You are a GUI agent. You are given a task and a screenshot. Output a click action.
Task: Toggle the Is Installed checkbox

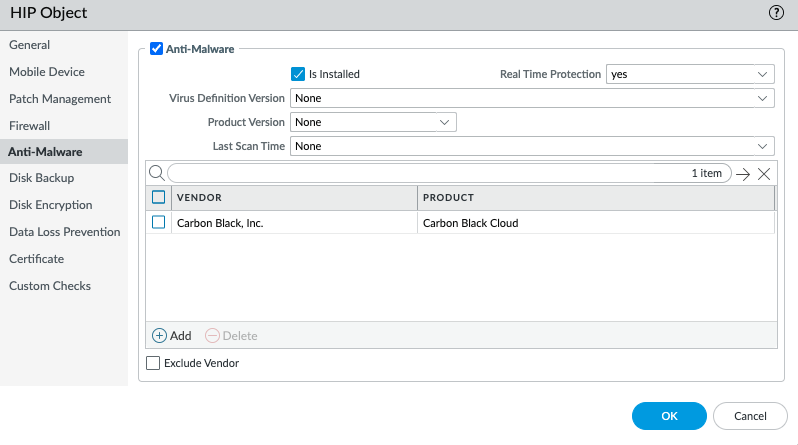(x=298, y=74)
